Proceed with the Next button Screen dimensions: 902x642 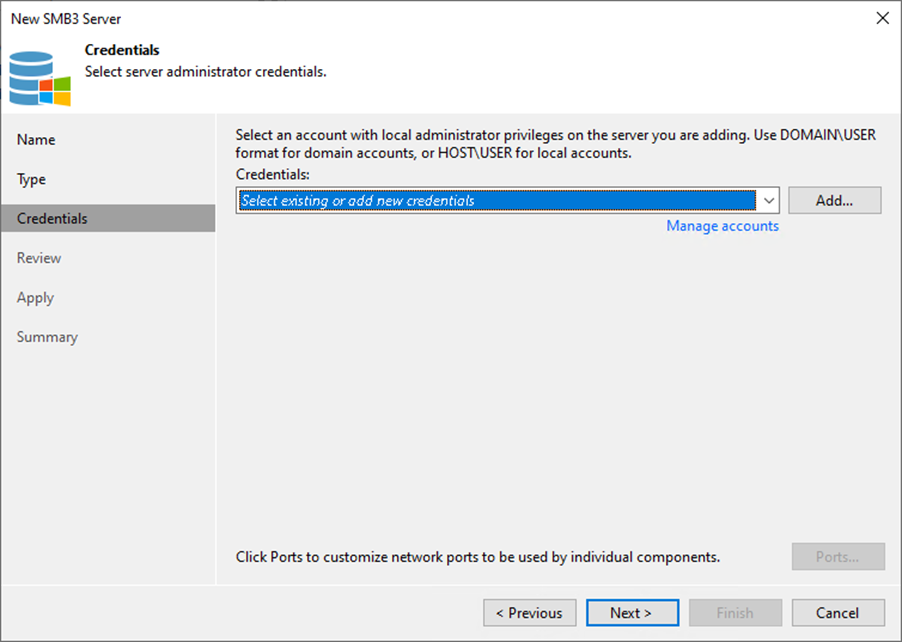point(632,613)
